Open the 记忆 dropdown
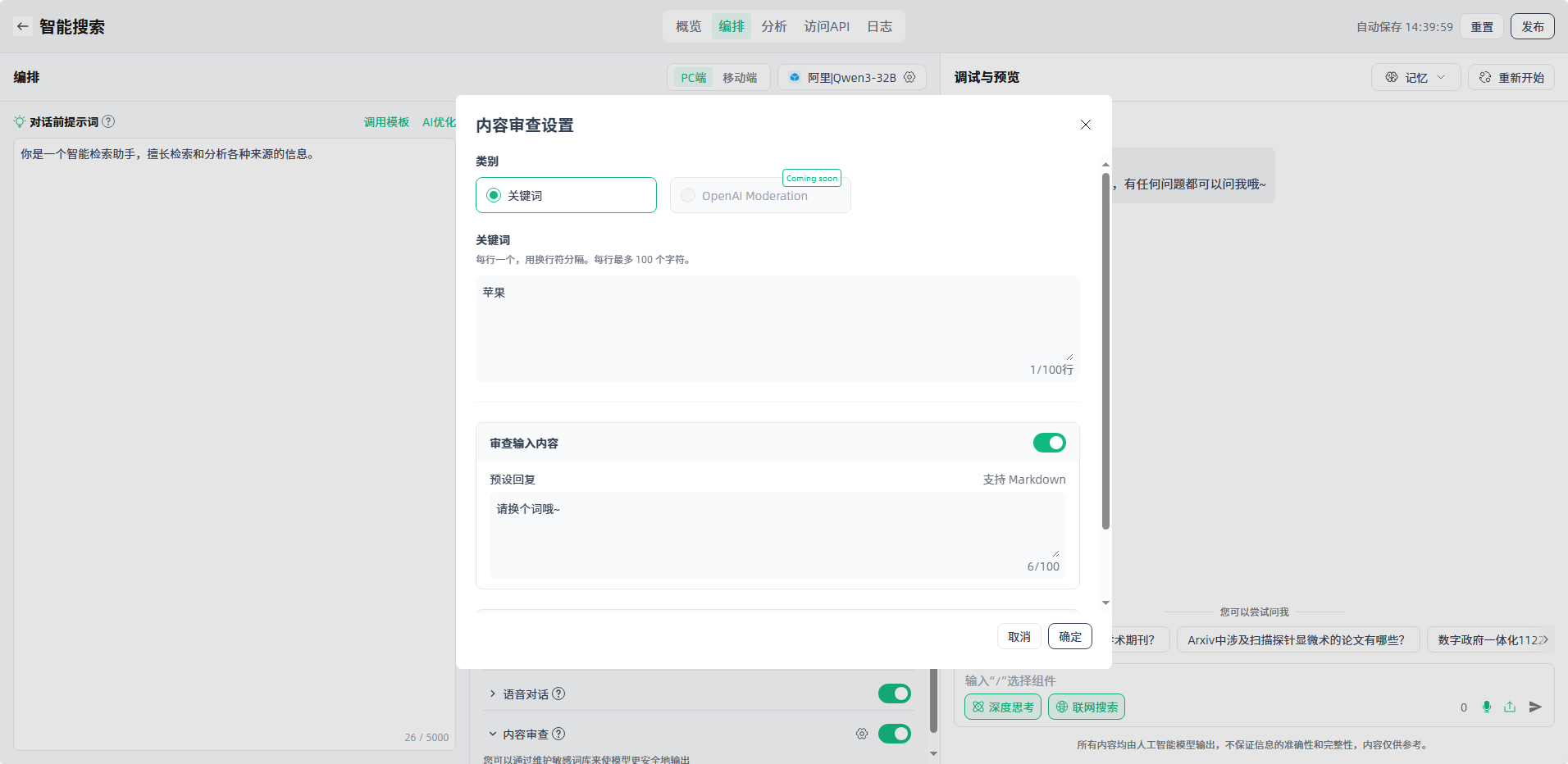 (1415, 77)
